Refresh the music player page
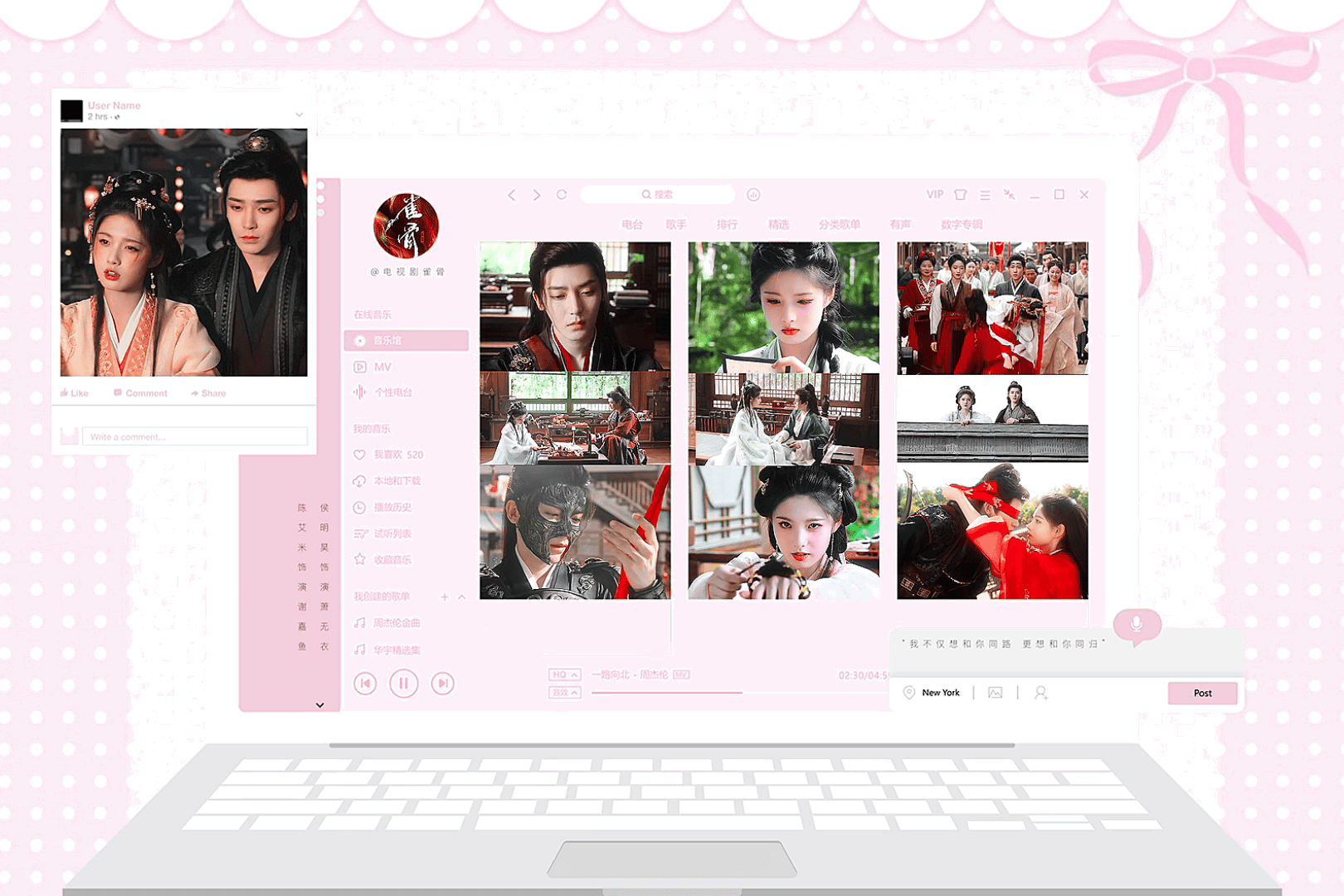 [x=562, y=194]
